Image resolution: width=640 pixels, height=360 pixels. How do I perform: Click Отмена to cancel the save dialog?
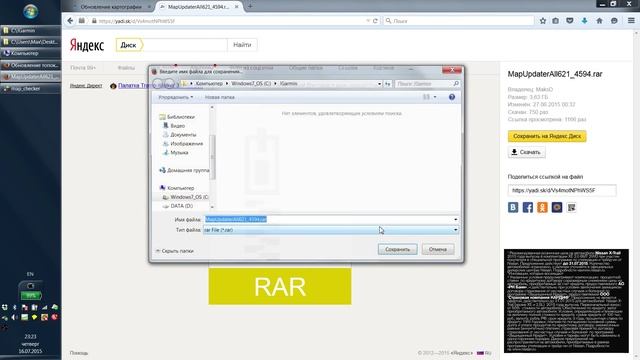point(438,249)
